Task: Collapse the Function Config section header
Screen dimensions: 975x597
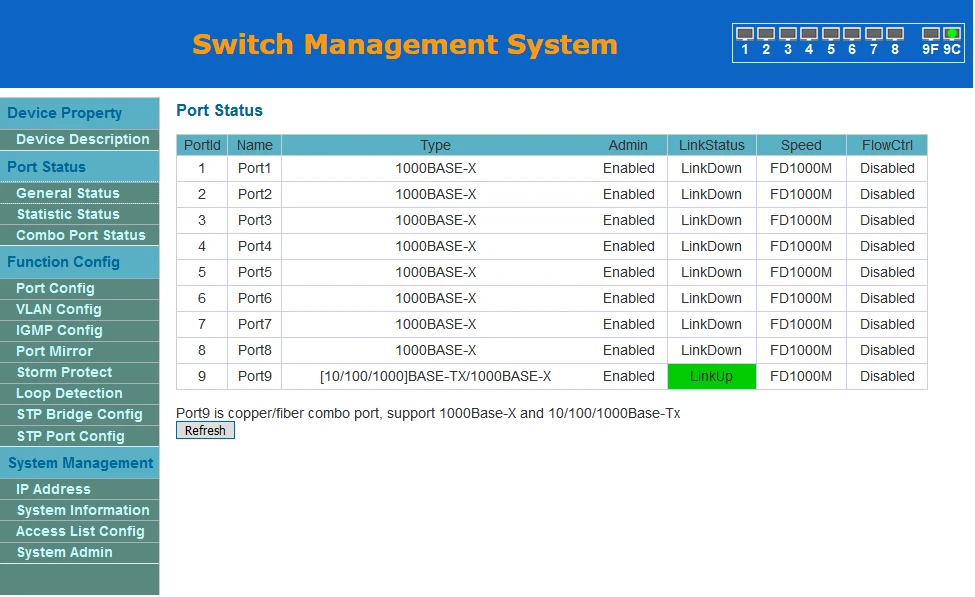Action: click(x=64, y=262)
